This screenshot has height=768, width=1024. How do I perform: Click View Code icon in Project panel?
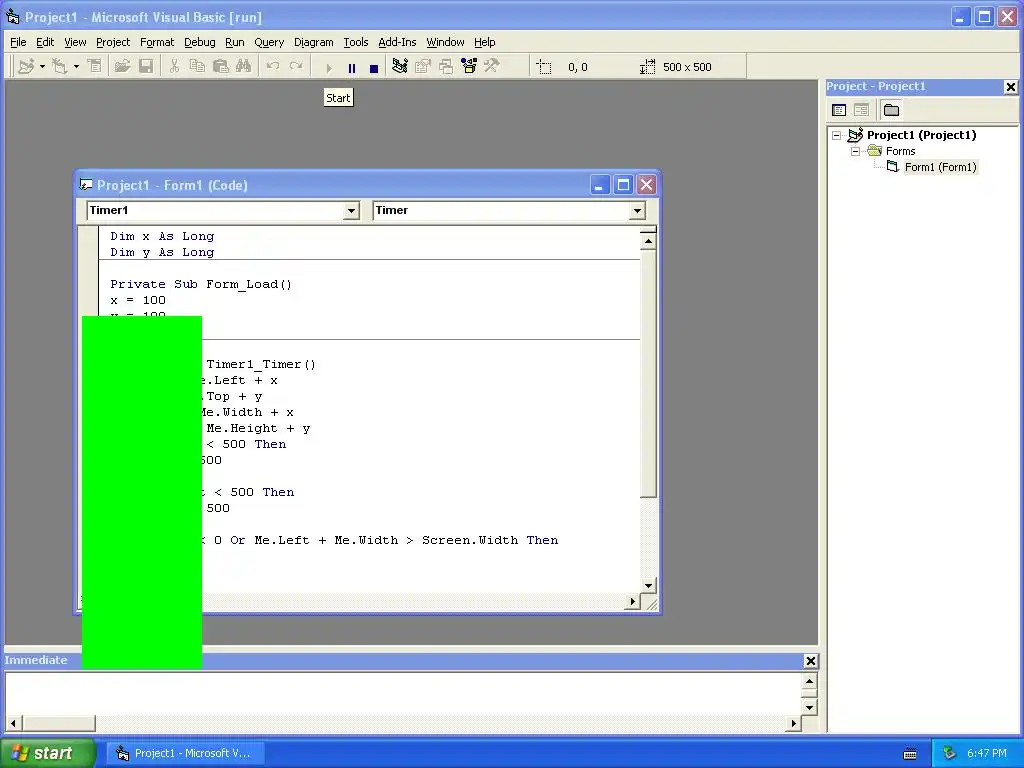pos(839,110)
